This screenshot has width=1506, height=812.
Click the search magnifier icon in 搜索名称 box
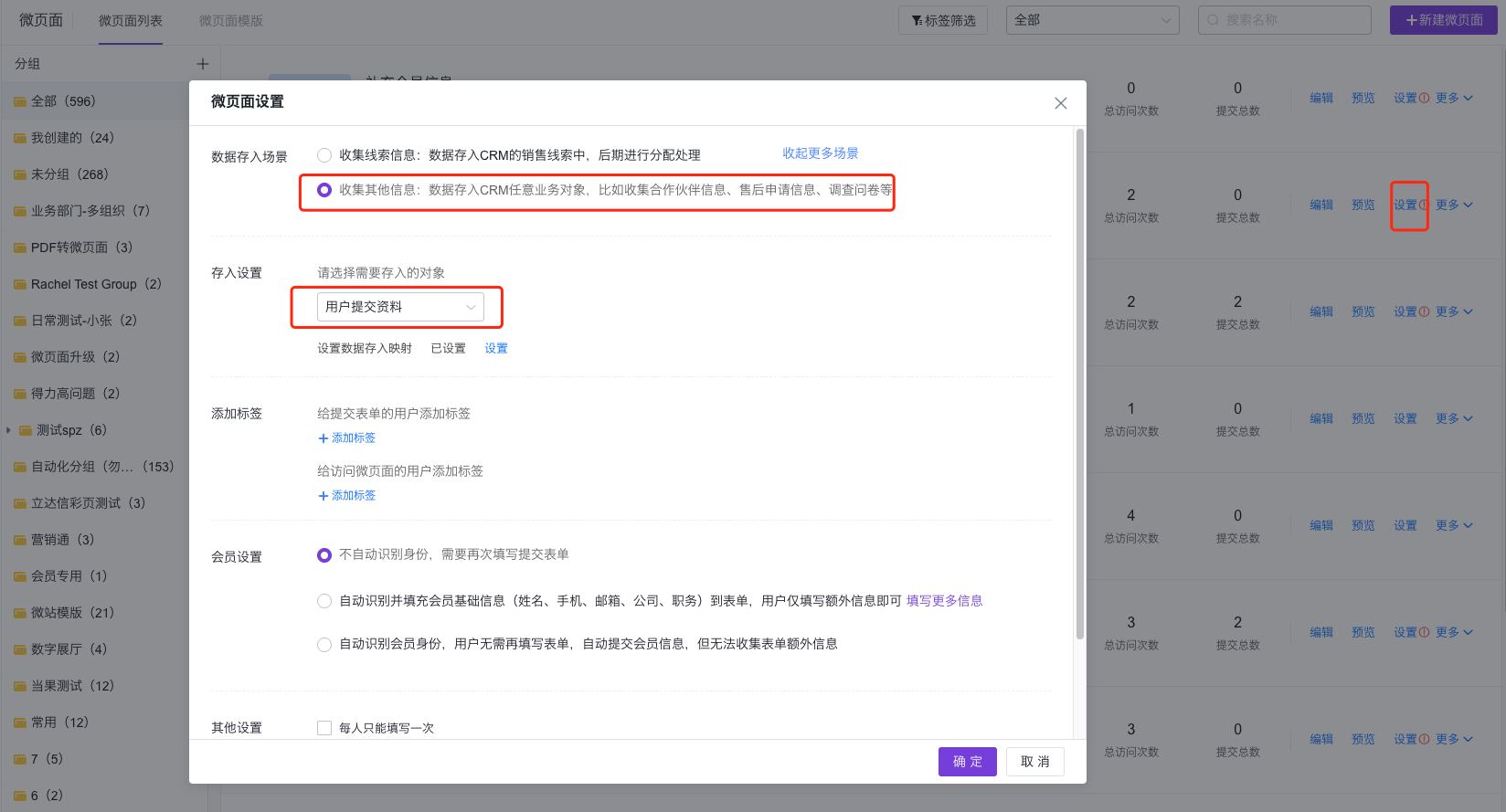pos(1214,20)
